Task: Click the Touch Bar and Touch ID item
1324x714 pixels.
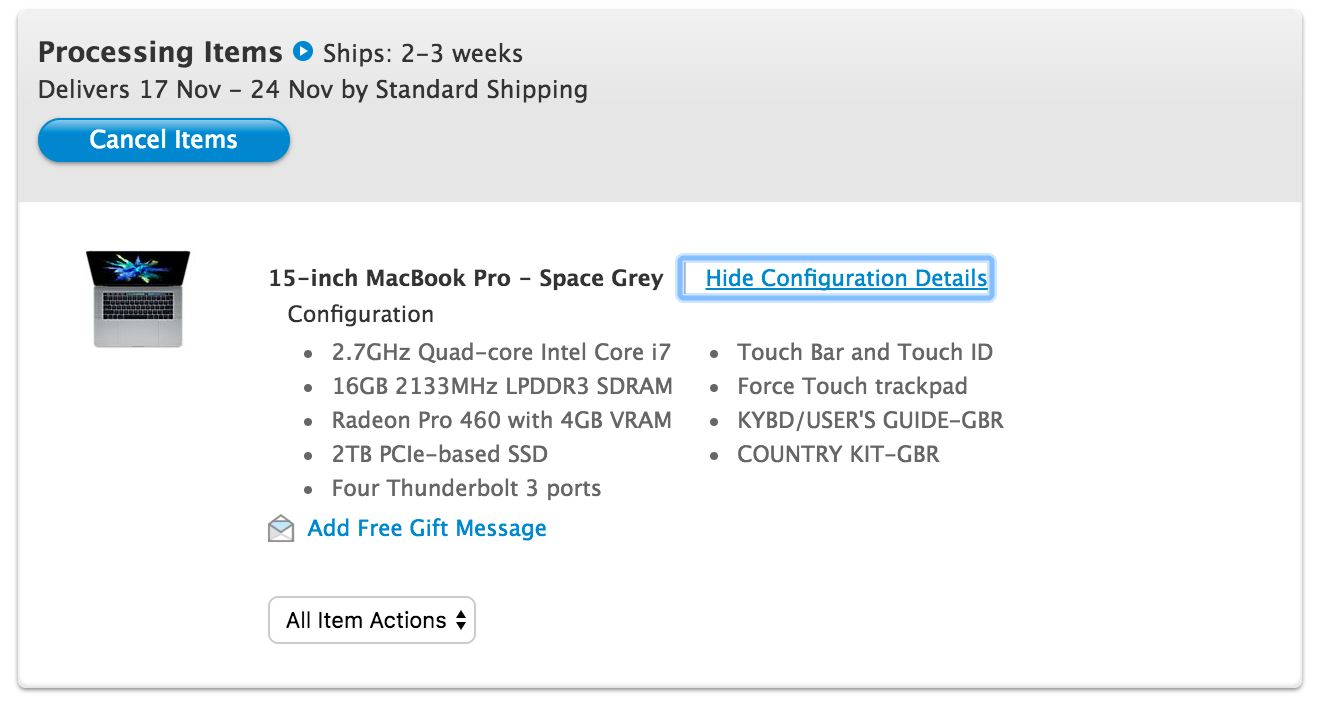Action: pyautogui.click(x=865, y=352)
